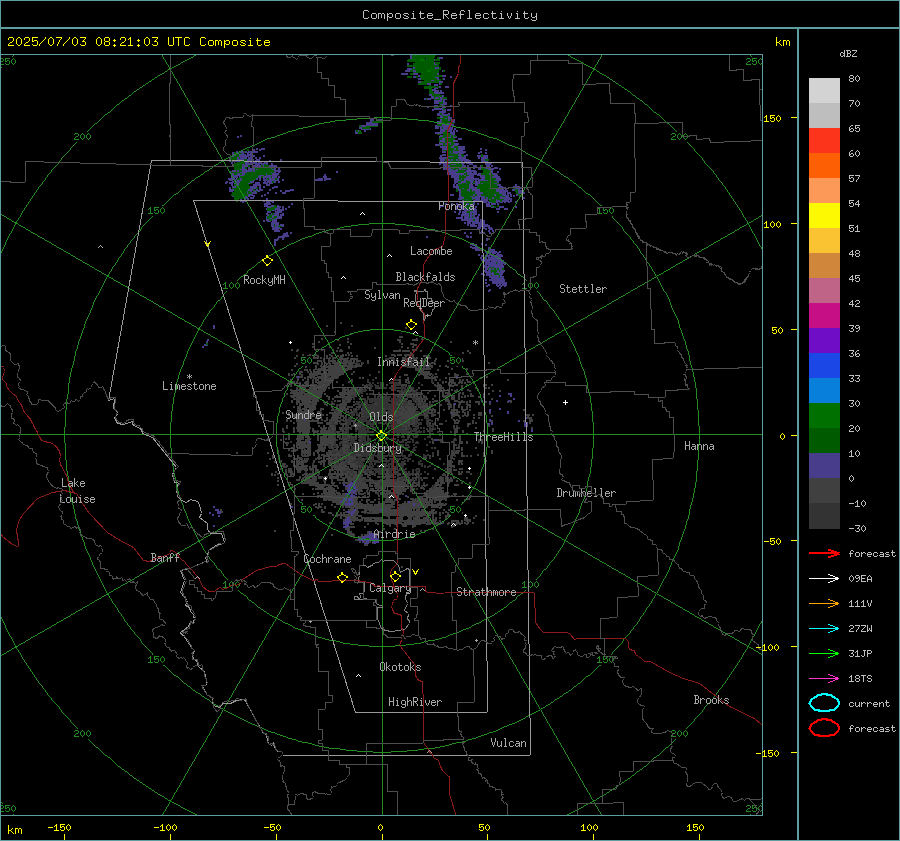
Task: Click the white 09EA arrow icon
Action: coord(824,579)
